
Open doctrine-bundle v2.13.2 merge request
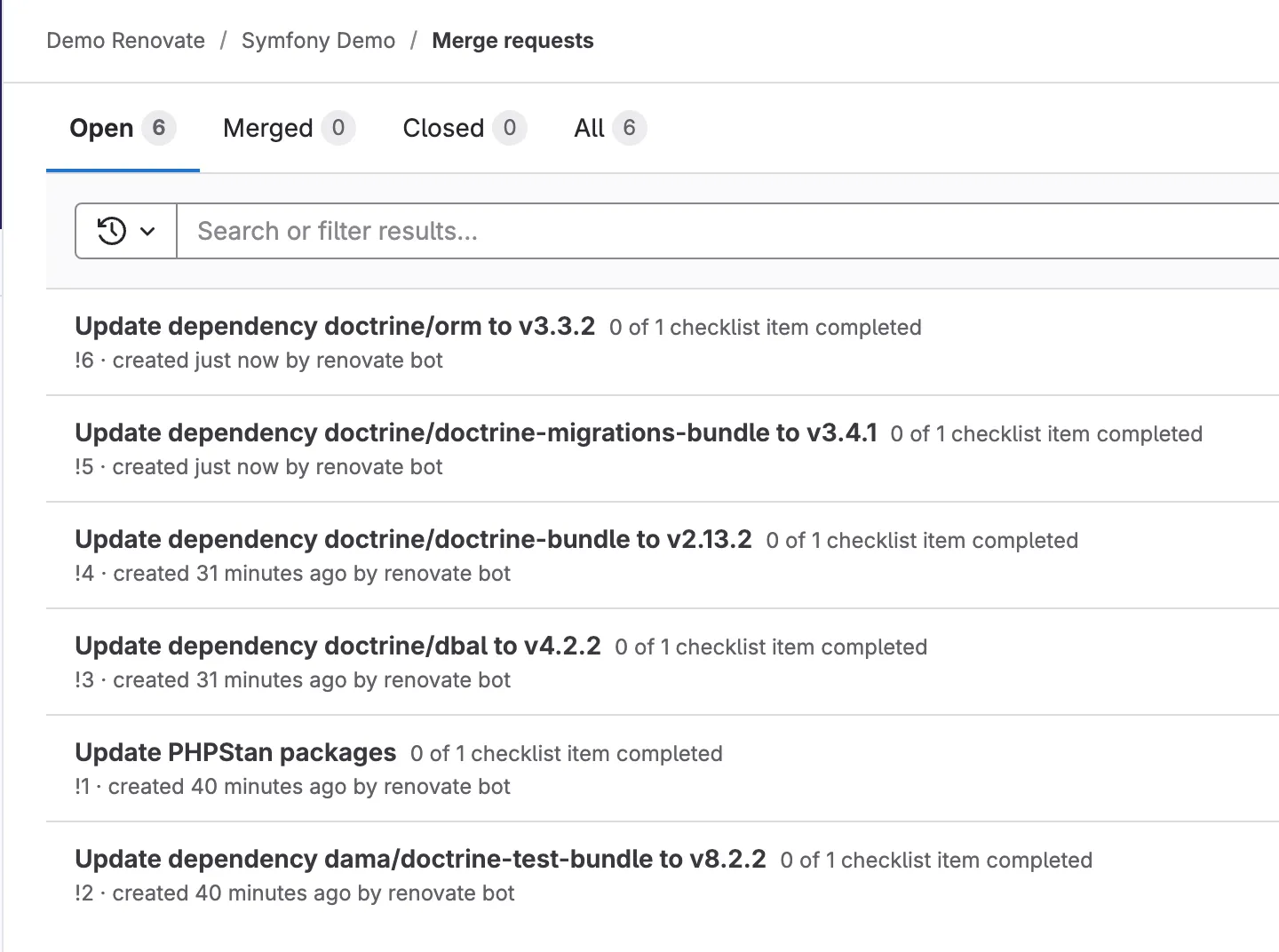[x=413, y=539]
